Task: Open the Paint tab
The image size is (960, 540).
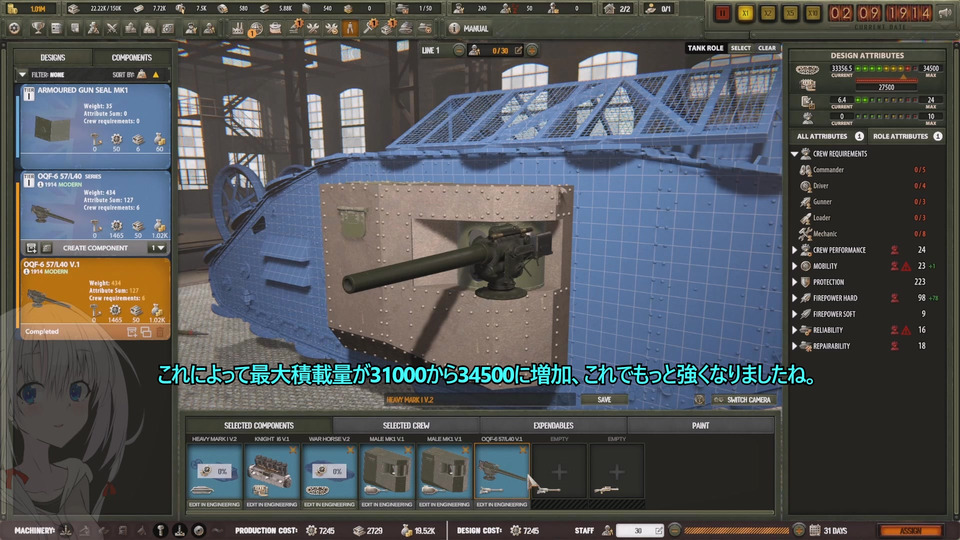Action: click(x=700, y=425)
